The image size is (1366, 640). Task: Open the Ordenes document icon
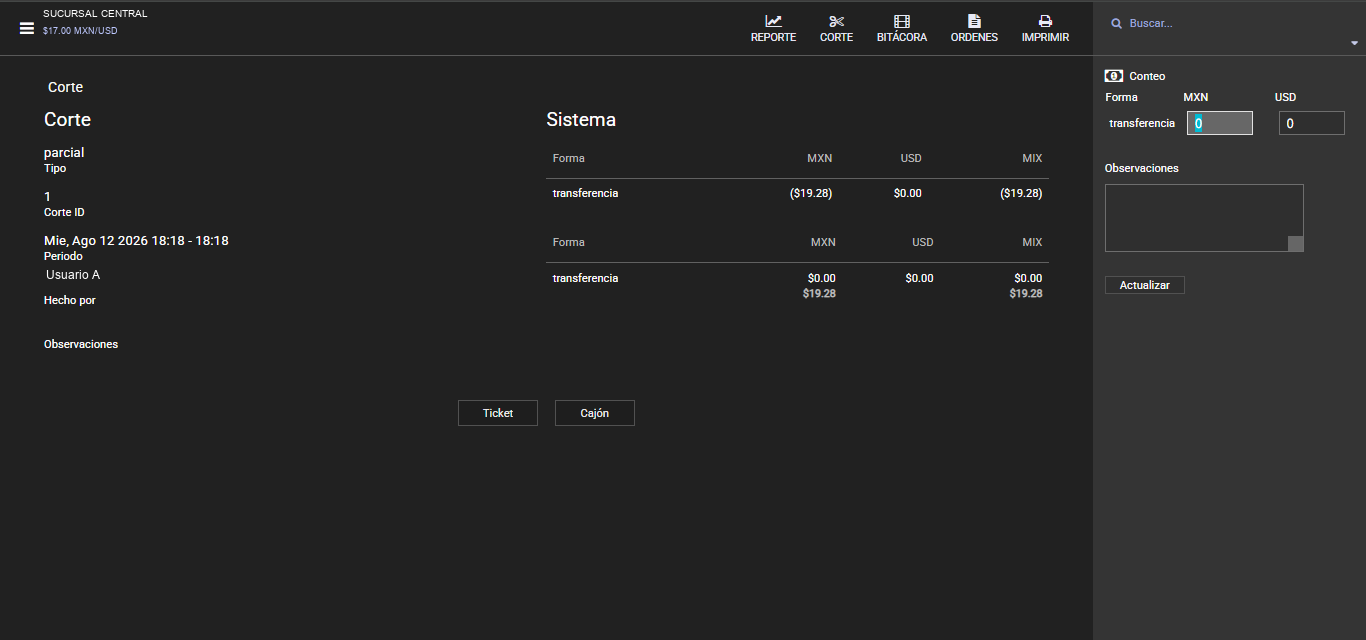[974, 21]
